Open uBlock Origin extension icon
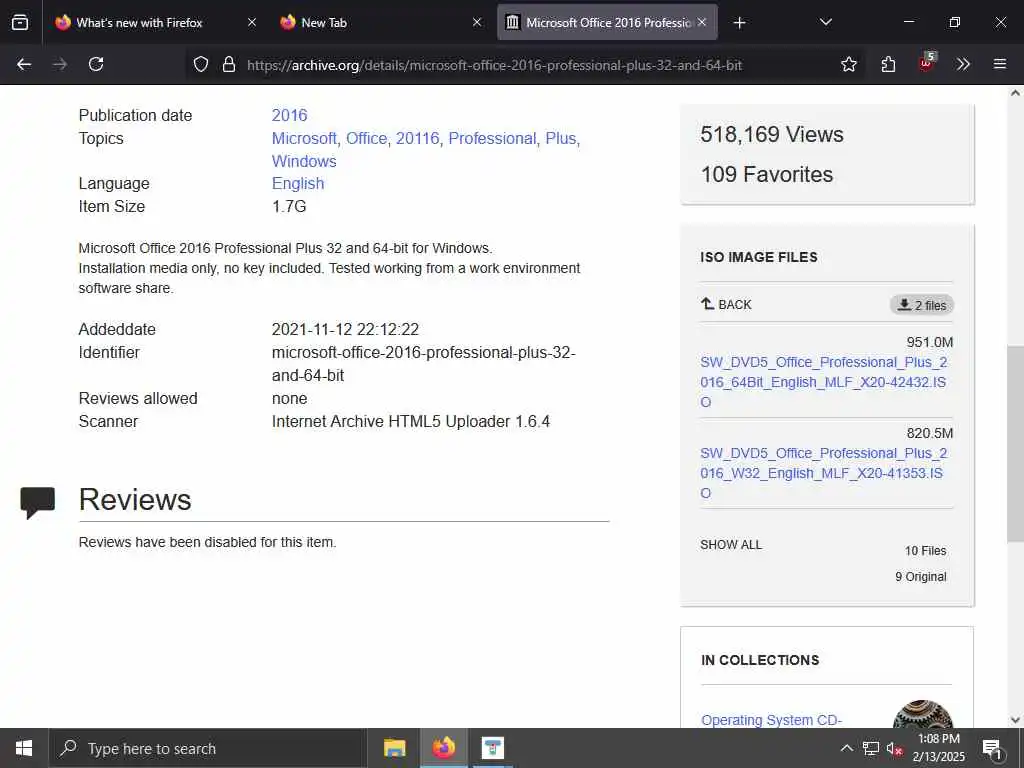 [926, 63]
